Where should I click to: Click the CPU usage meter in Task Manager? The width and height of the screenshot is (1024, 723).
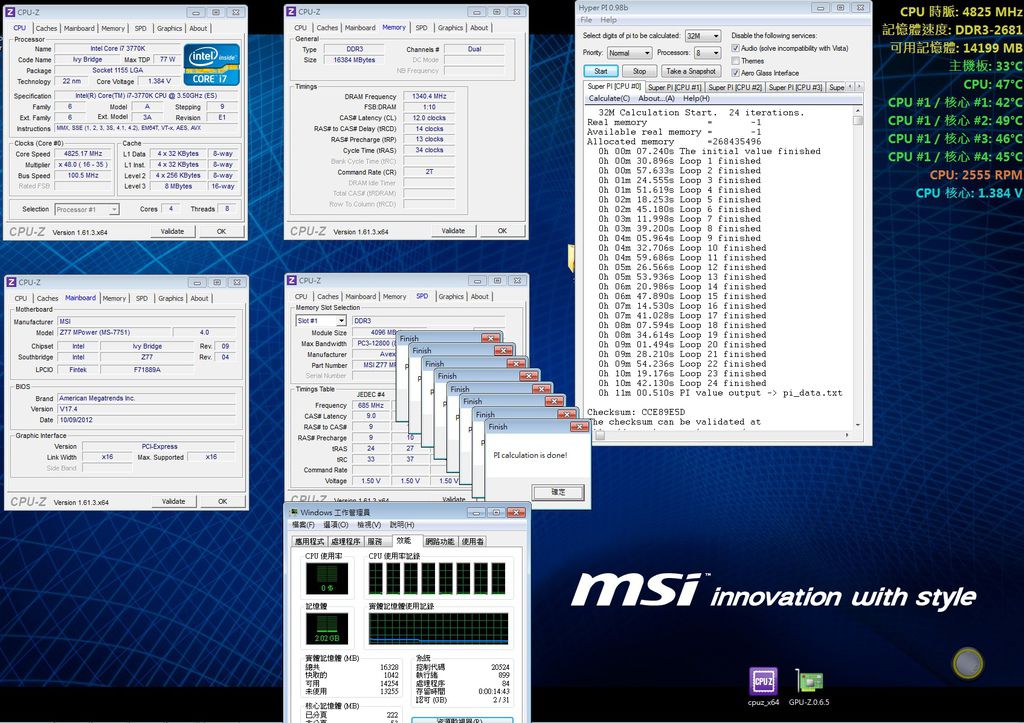[327, 578]
